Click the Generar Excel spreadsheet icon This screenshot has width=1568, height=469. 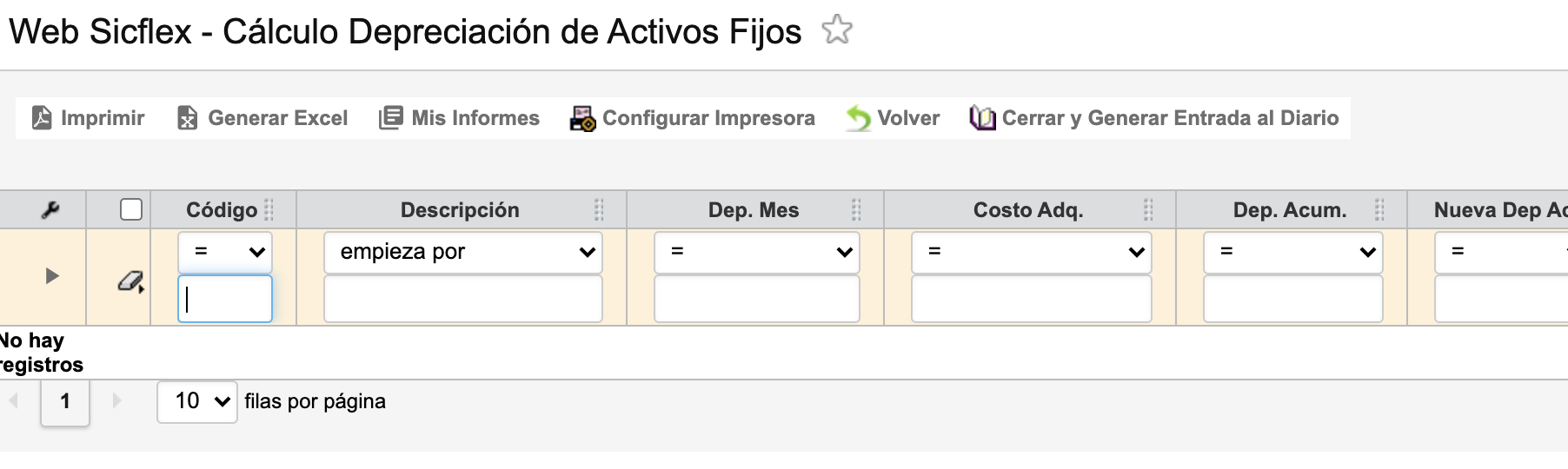click(187, 117)
